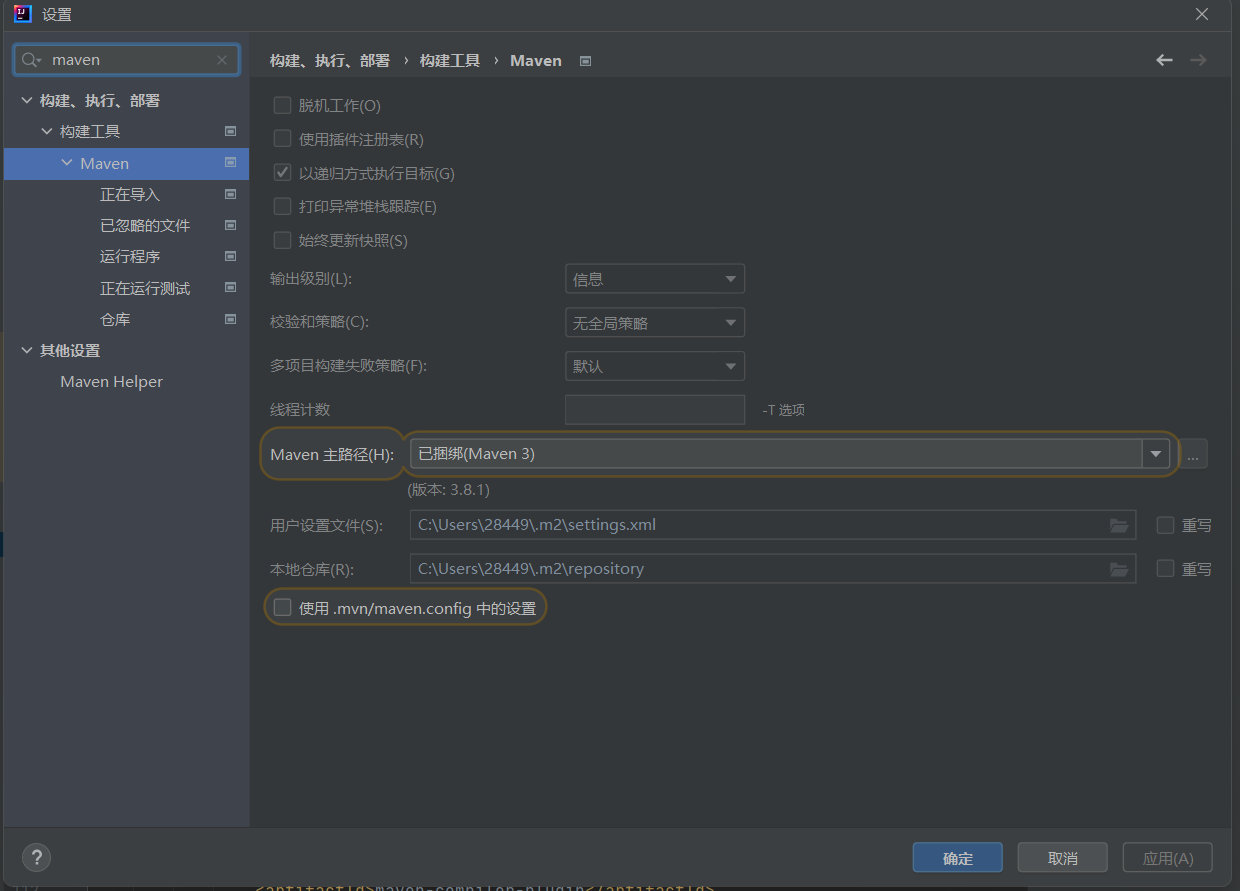Image resolution: width=1240 pixels, height=891 pixels.
Task: Go forward using the right arrow icon
Action: (1198, 60)
